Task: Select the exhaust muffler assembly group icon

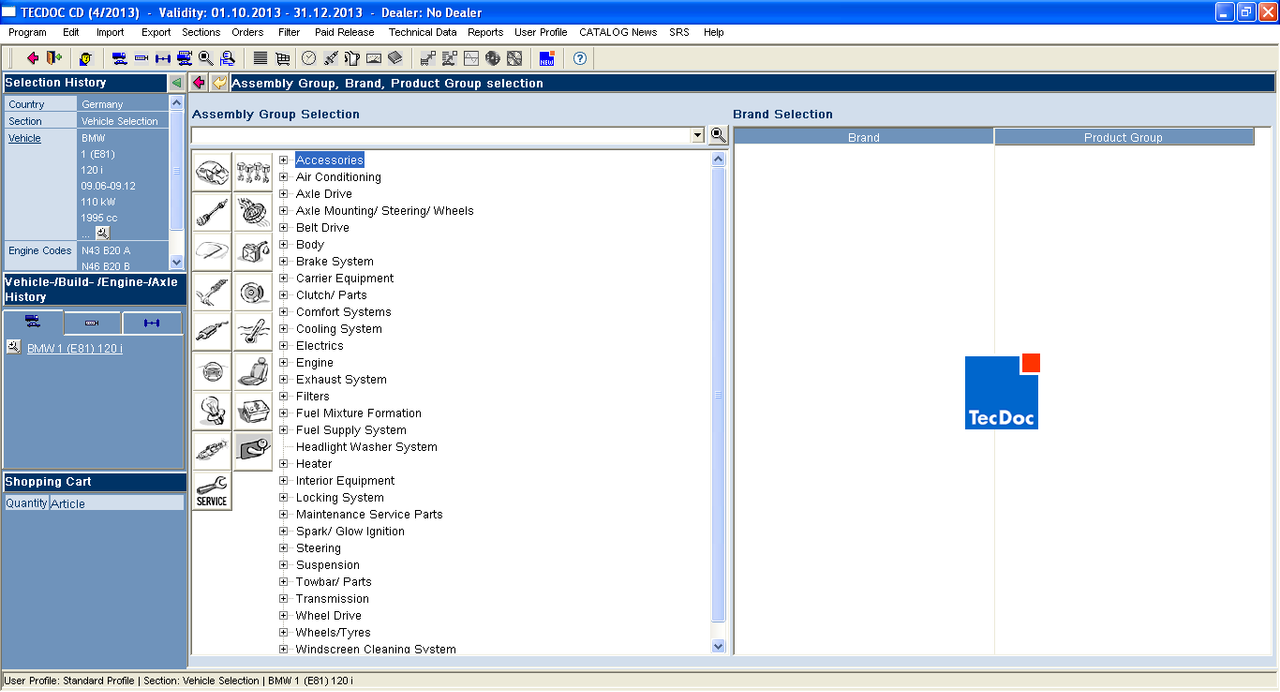Action: [212, 331]
